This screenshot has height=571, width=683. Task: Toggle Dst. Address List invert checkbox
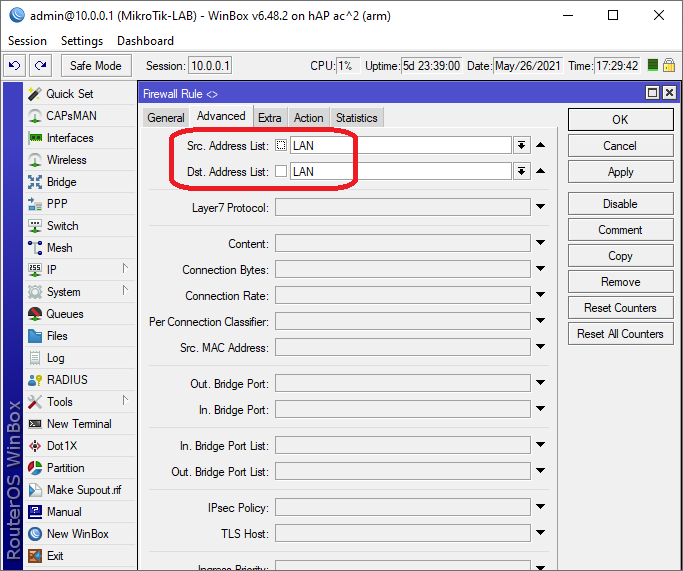(281, 171)
